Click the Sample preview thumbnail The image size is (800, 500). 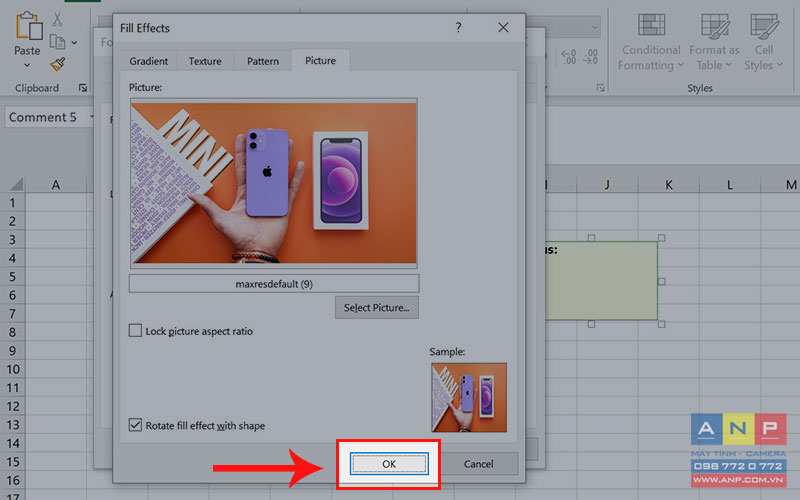tap(469, 397)
